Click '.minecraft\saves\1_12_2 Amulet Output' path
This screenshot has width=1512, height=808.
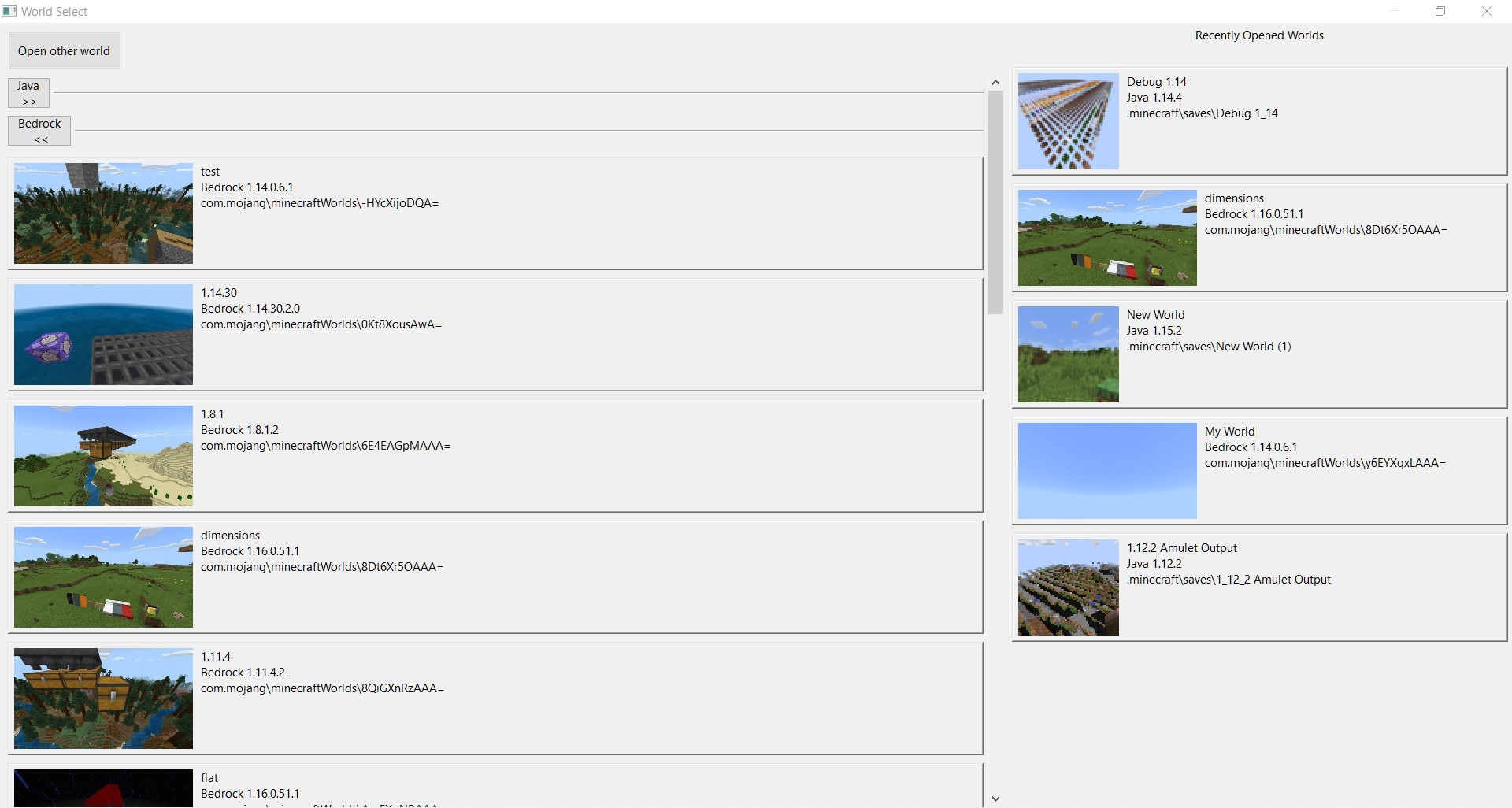(1228, 580)
